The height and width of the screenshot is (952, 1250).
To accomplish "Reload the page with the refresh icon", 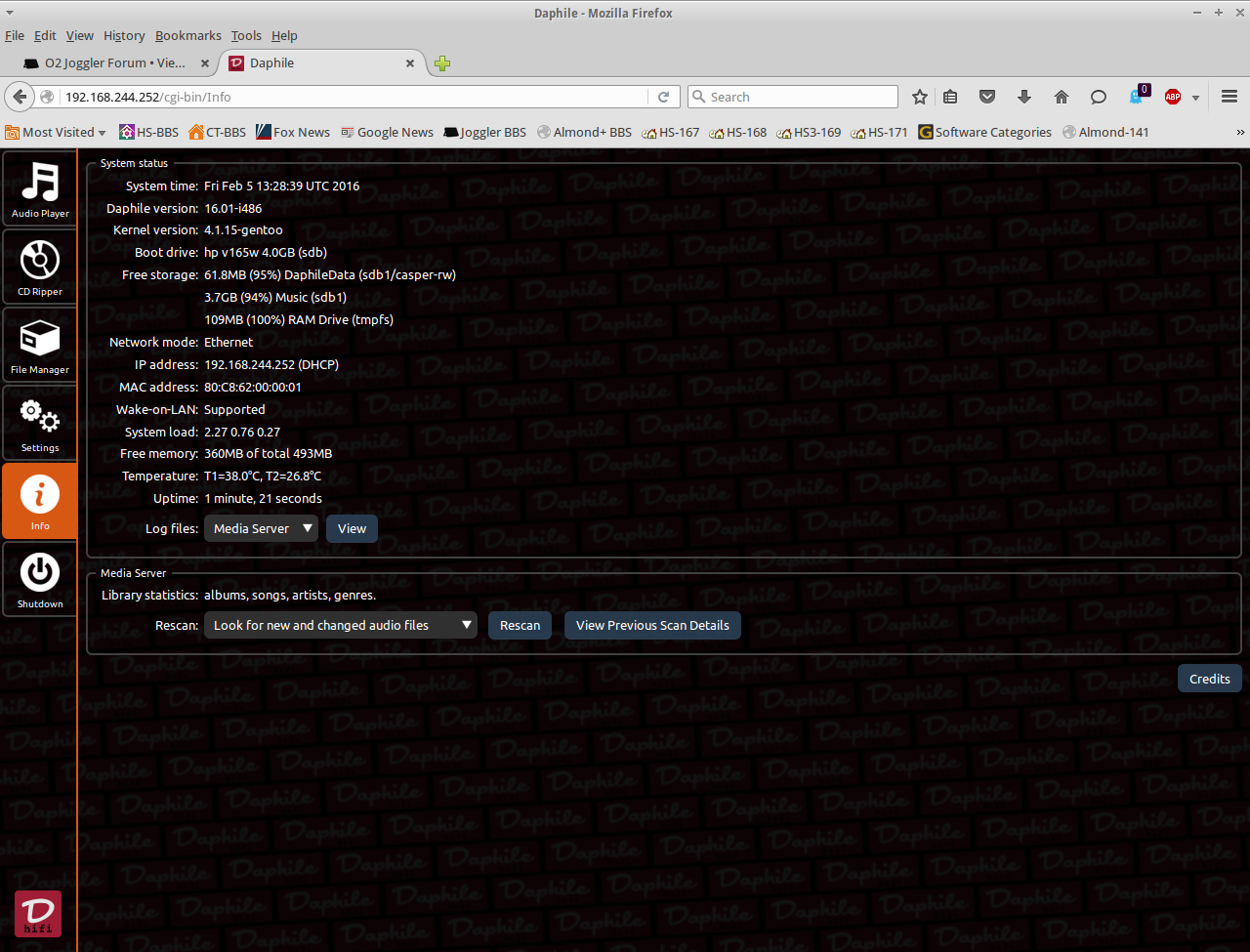I will point(663,97).
